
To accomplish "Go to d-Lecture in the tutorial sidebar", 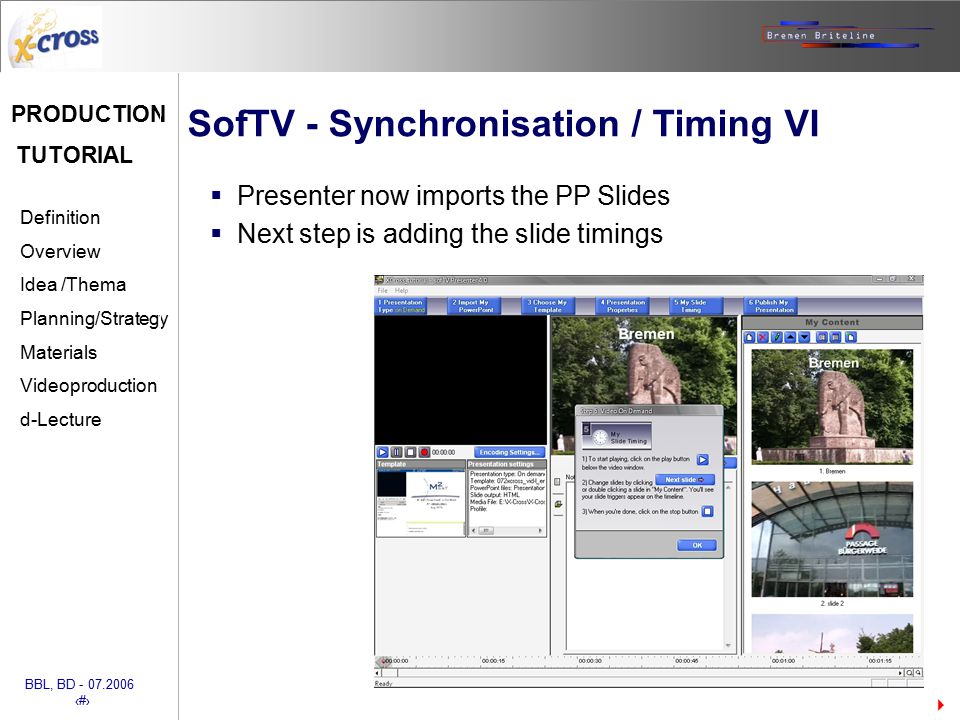I will tap(60, 419).
